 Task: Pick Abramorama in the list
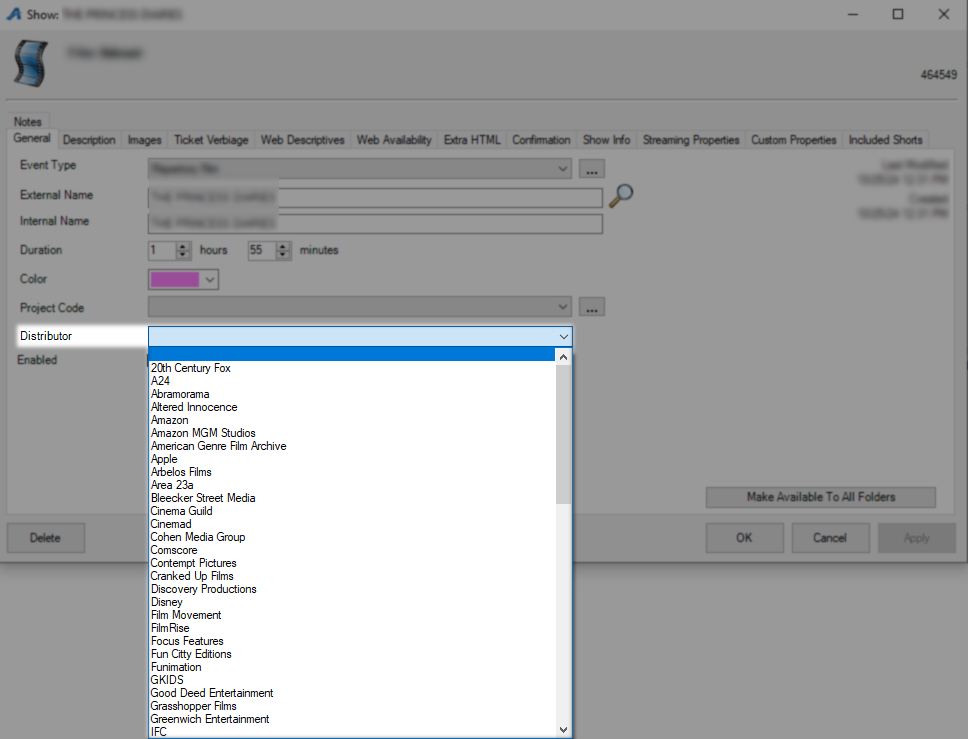[352, 394]
